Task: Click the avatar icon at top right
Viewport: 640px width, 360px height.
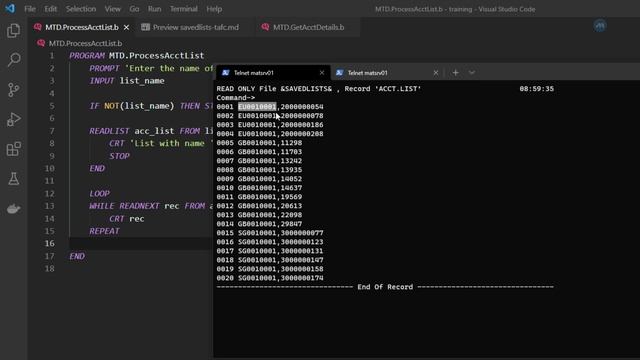Action: click(600, 26)
